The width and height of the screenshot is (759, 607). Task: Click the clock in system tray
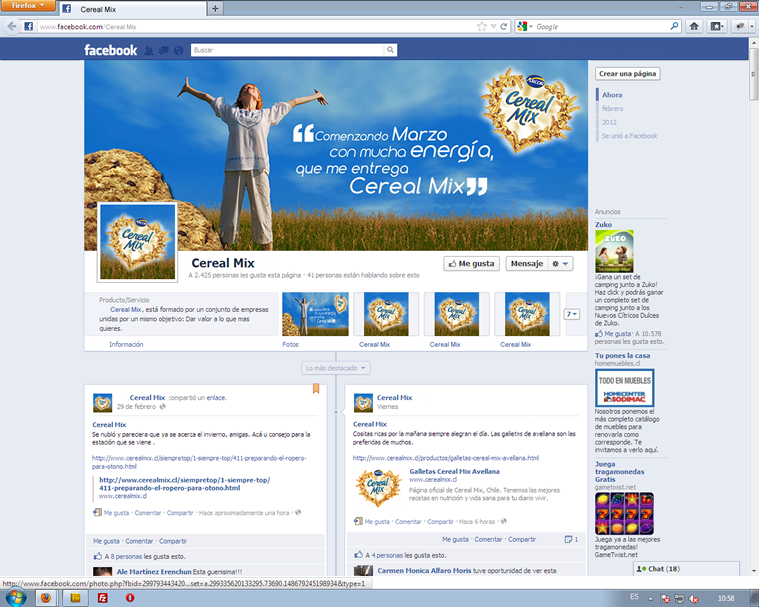click(726, 599)
